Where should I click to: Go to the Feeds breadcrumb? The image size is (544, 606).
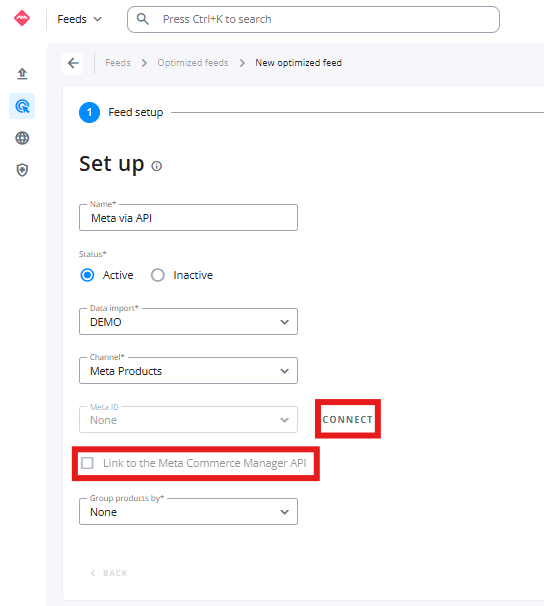coord(118,63)
